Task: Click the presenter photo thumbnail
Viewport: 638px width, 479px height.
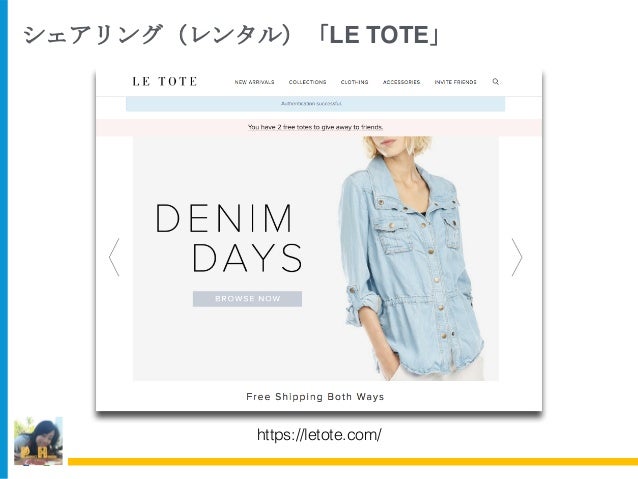Action: pyautogui.click(x=38, y=441)
